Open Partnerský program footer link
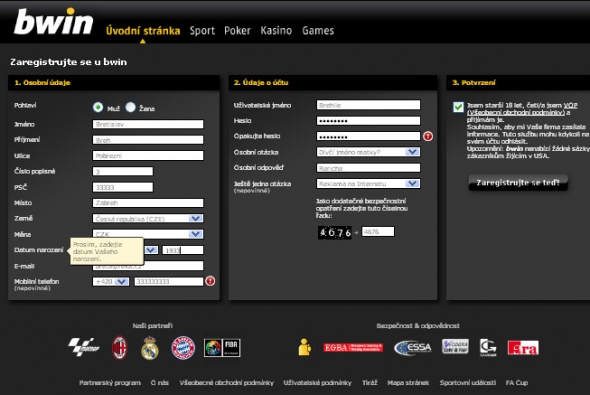590x395 pixels. pyautogui.click(x=110, y=383)
